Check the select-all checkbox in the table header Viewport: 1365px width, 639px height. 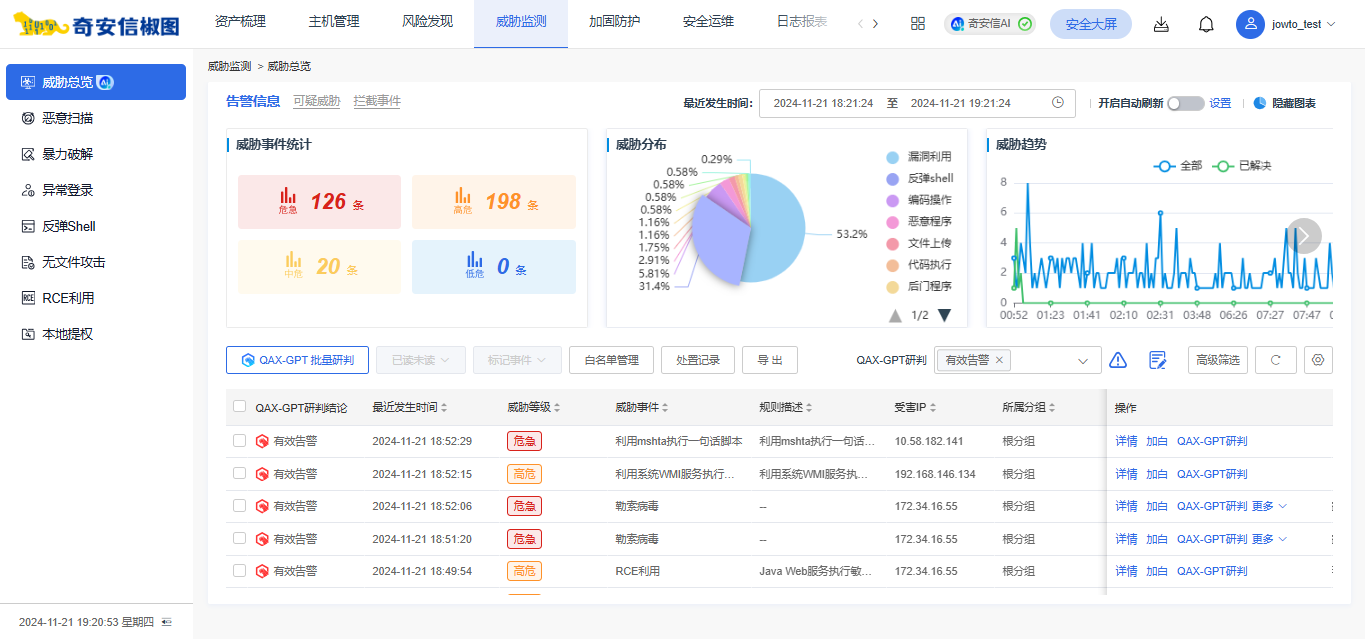point(239,406)
